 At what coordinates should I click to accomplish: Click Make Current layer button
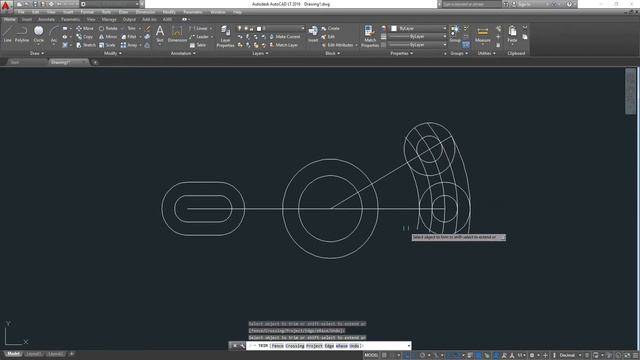(x=284, y=37)
